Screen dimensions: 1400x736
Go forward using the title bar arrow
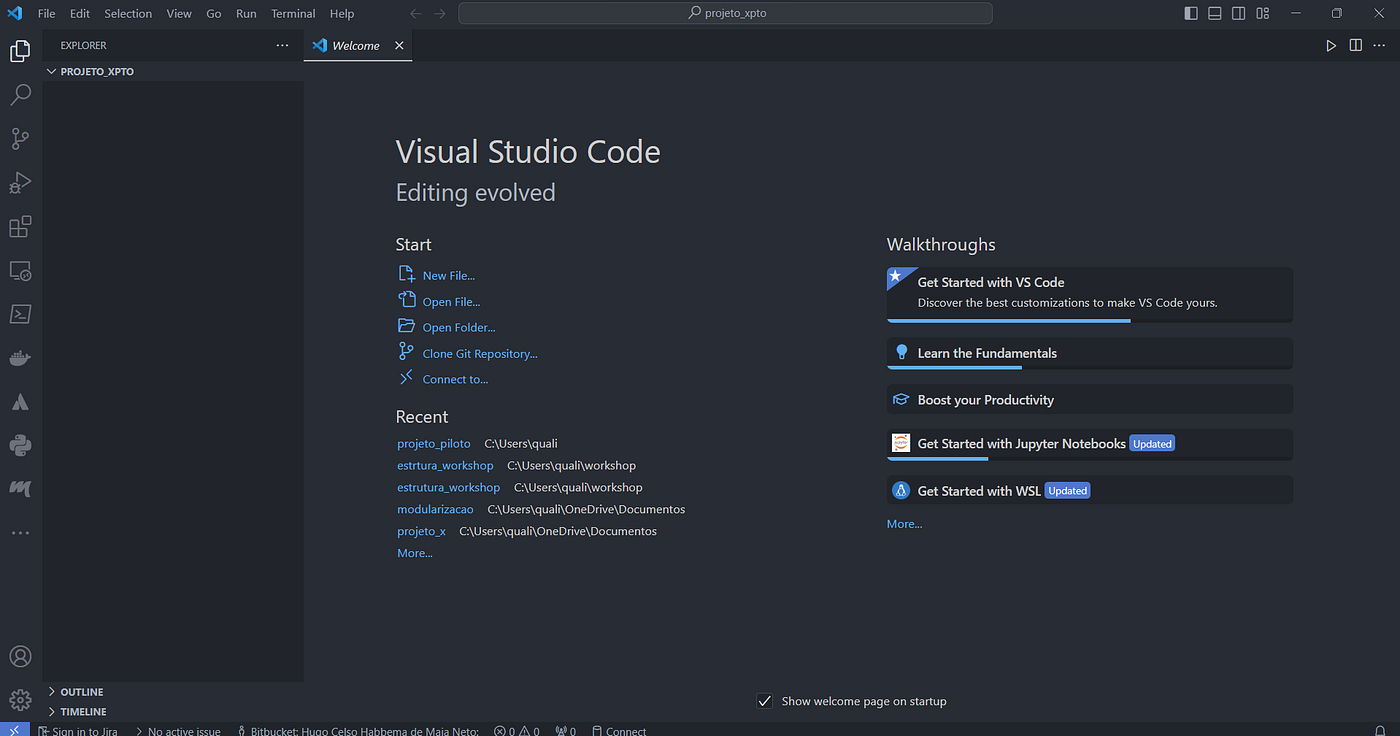point(441,13)
